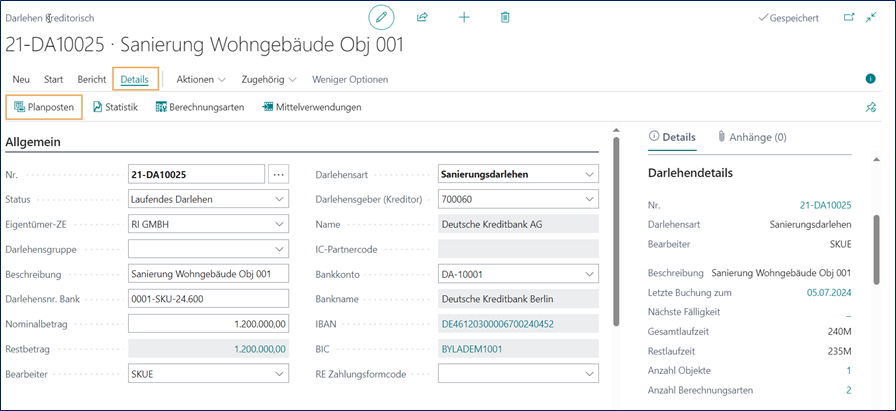Click the trash delete icon
Viewport: 896px width, 411px height.
pos(505,17)
